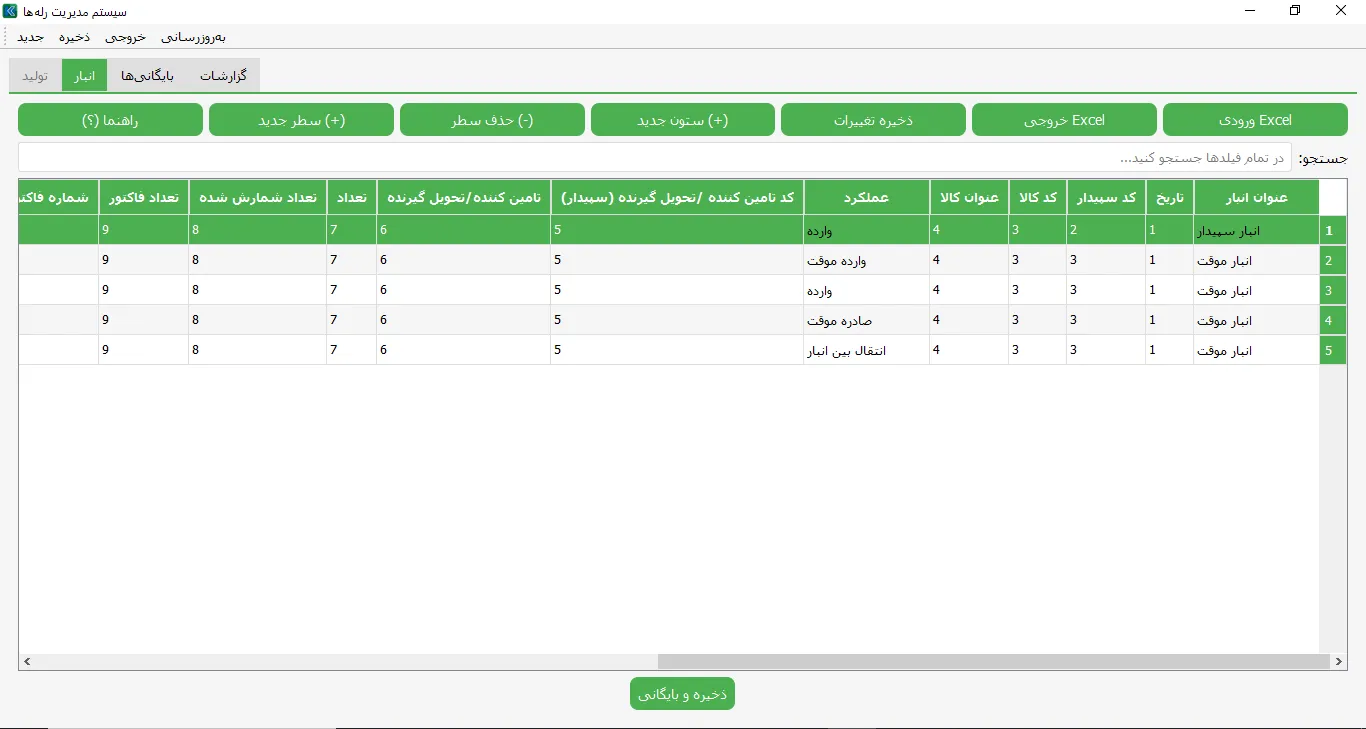Screen dimensions: 1366x729
Task: Restore the window with the title bar button
Action: click(x=1295, y=11)
